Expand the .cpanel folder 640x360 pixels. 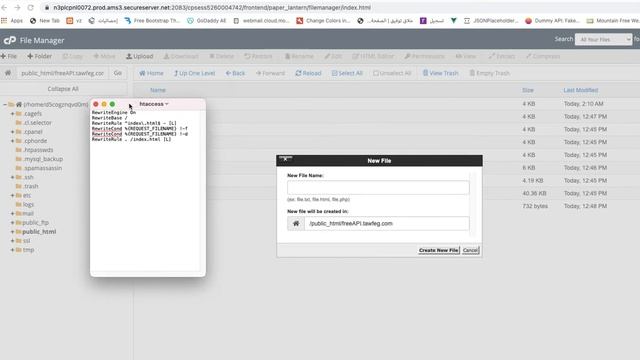point(12,132)
